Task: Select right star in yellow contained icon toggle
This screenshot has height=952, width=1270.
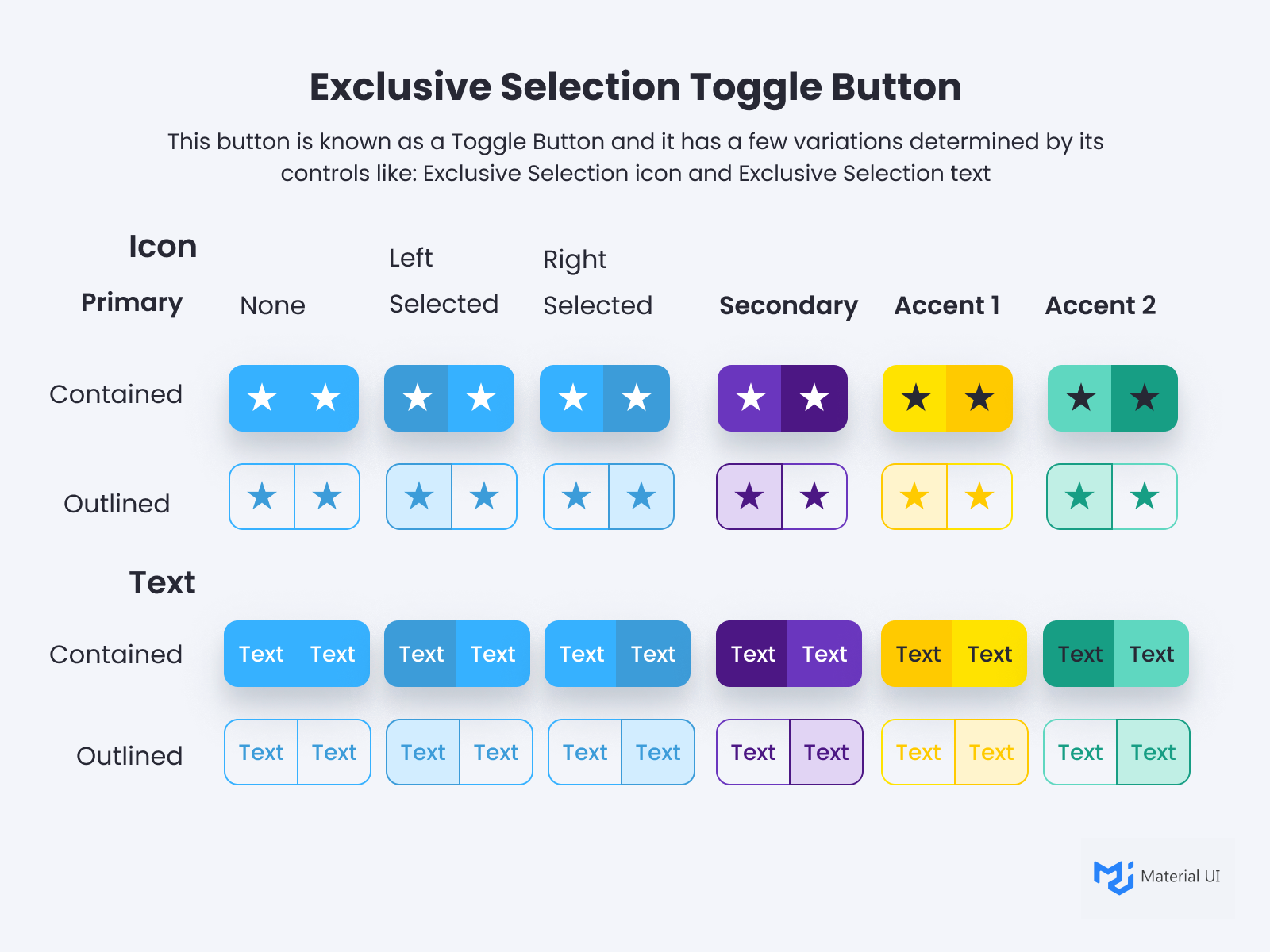Action: [x=979, y=398]
